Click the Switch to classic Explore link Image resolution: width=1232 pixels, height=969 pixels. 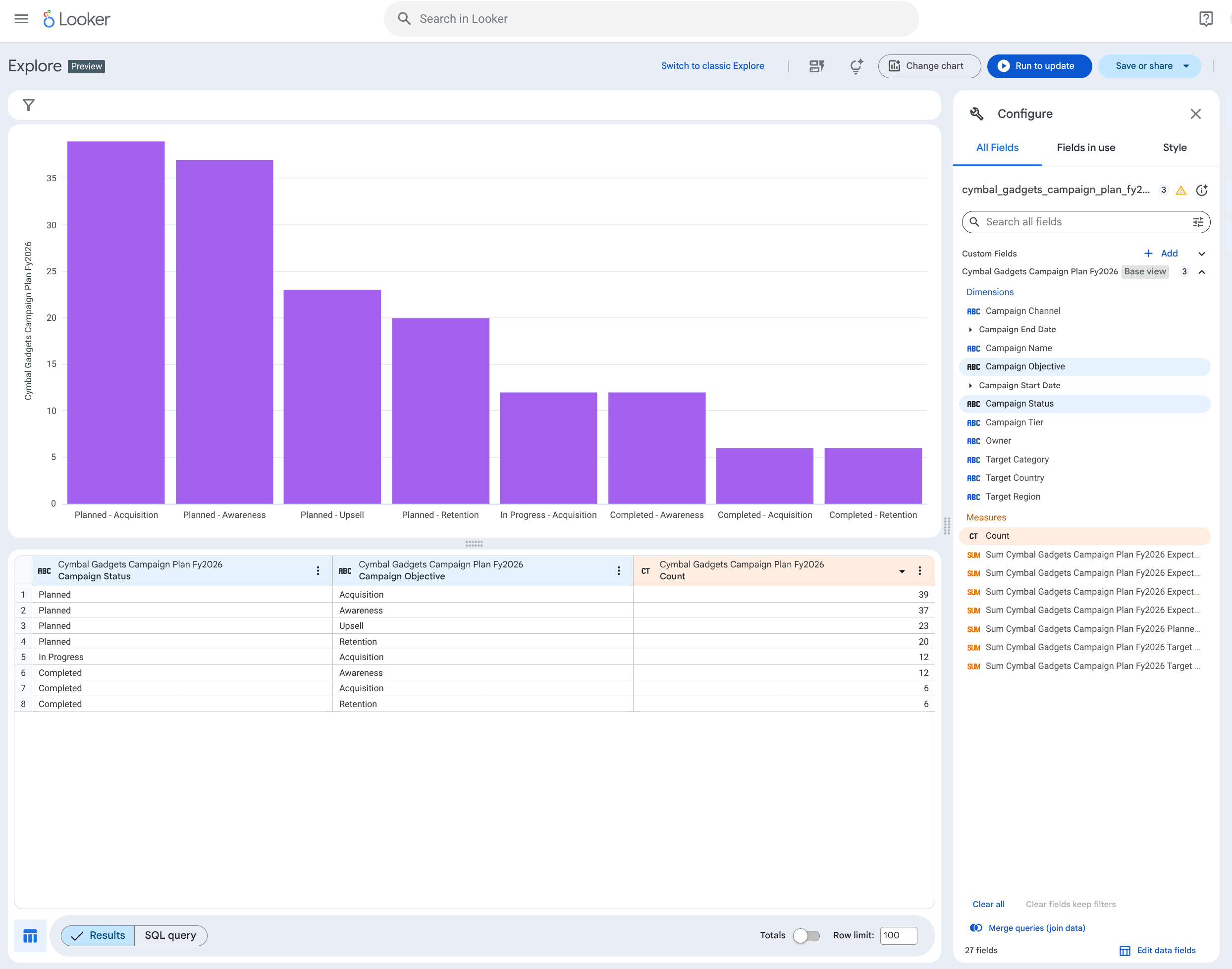(713, 66)
